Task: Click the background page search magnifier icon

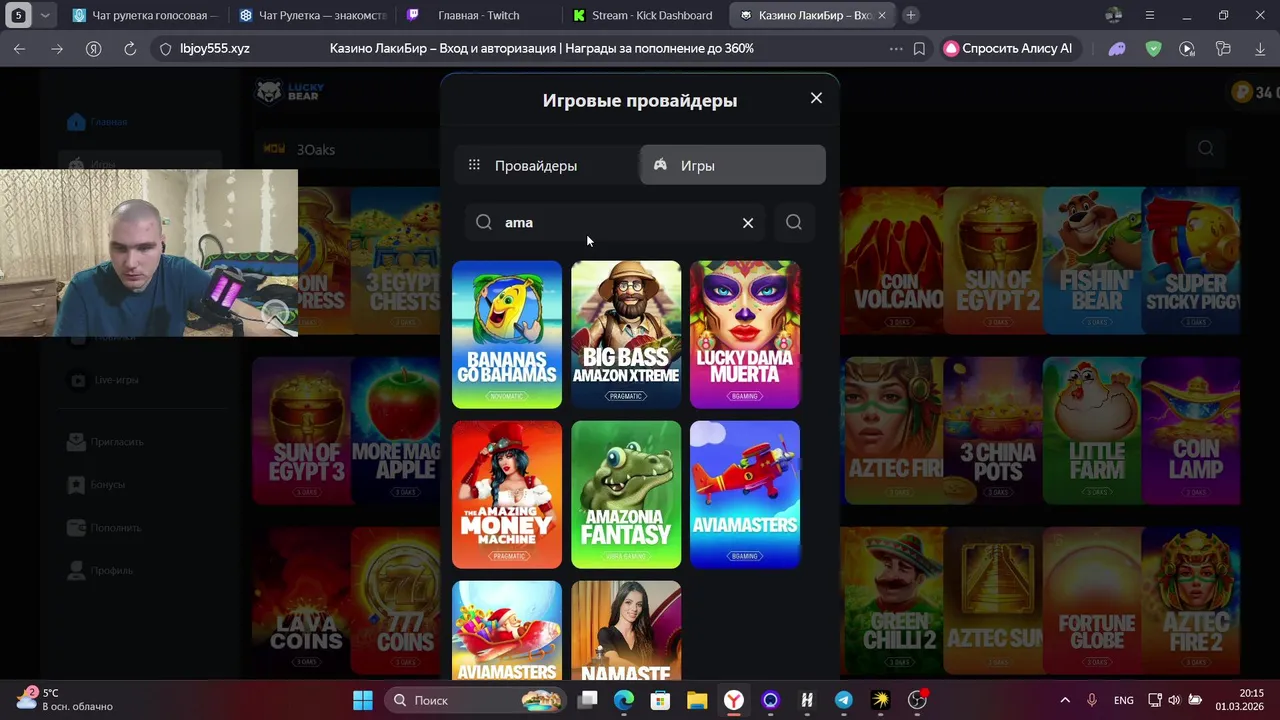Action: click(x=1206, y=148)
